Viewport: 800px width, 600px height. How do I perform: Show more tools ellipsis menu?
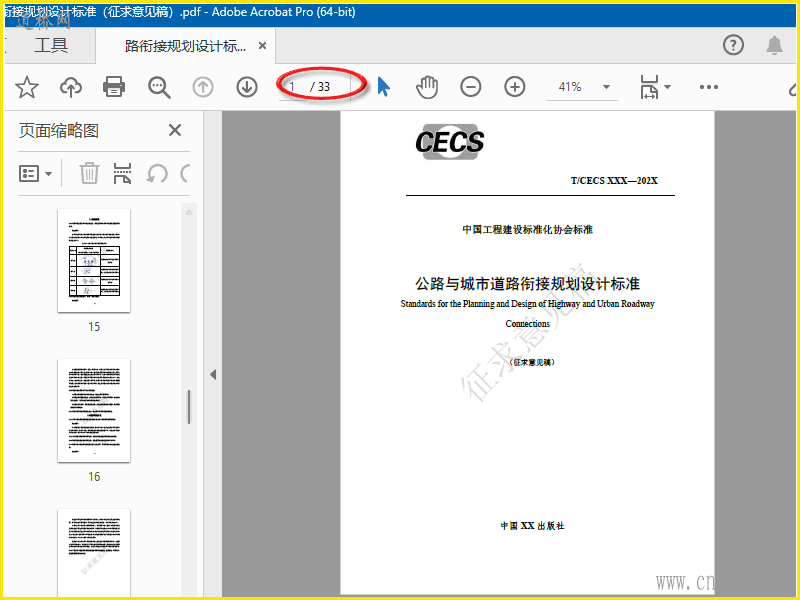click(x=709, y=87)
